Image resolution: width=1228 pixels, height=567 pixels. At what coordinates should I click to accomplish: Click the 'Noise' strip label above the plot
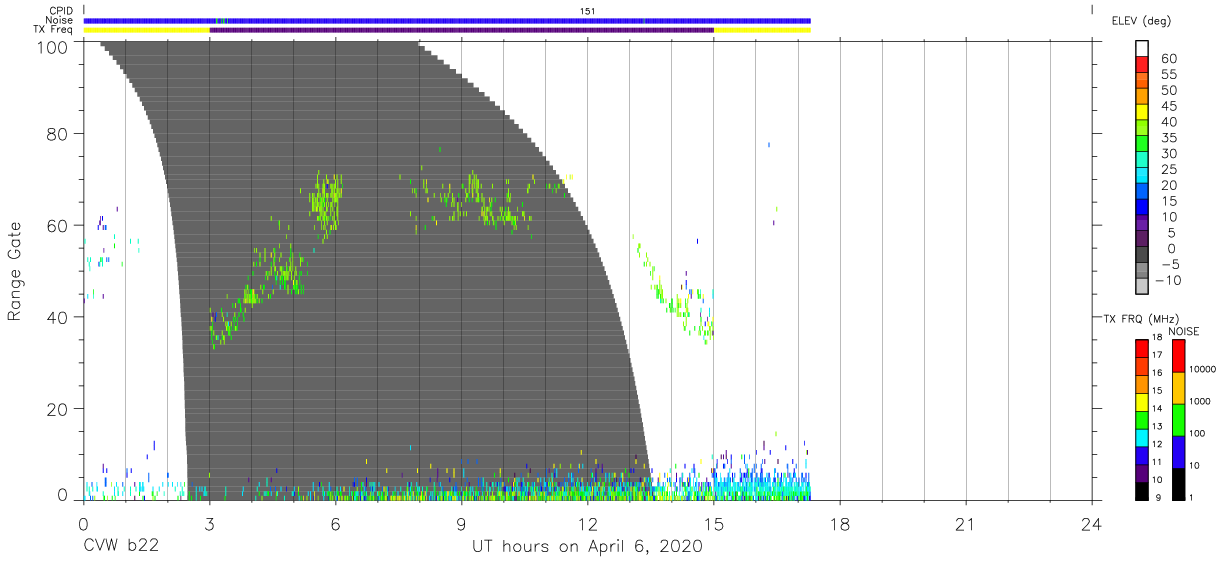59,20
